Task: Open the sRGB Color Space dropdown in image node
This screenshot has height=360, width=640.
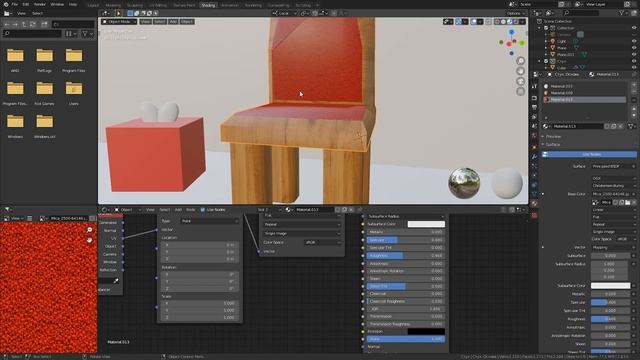Action: [322, 242]
